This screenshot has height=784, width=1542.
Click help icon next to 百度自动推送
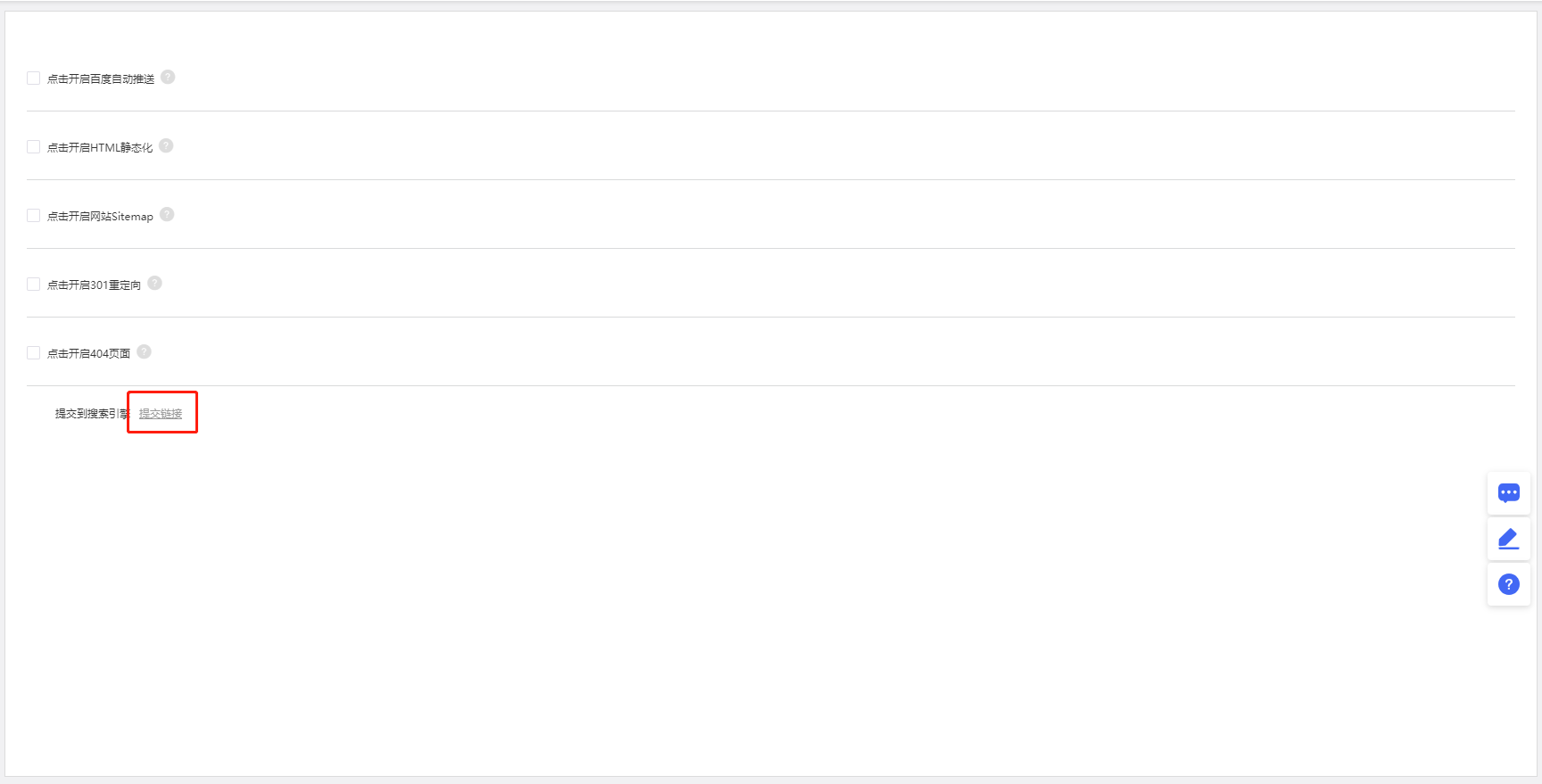pos(168,78)
